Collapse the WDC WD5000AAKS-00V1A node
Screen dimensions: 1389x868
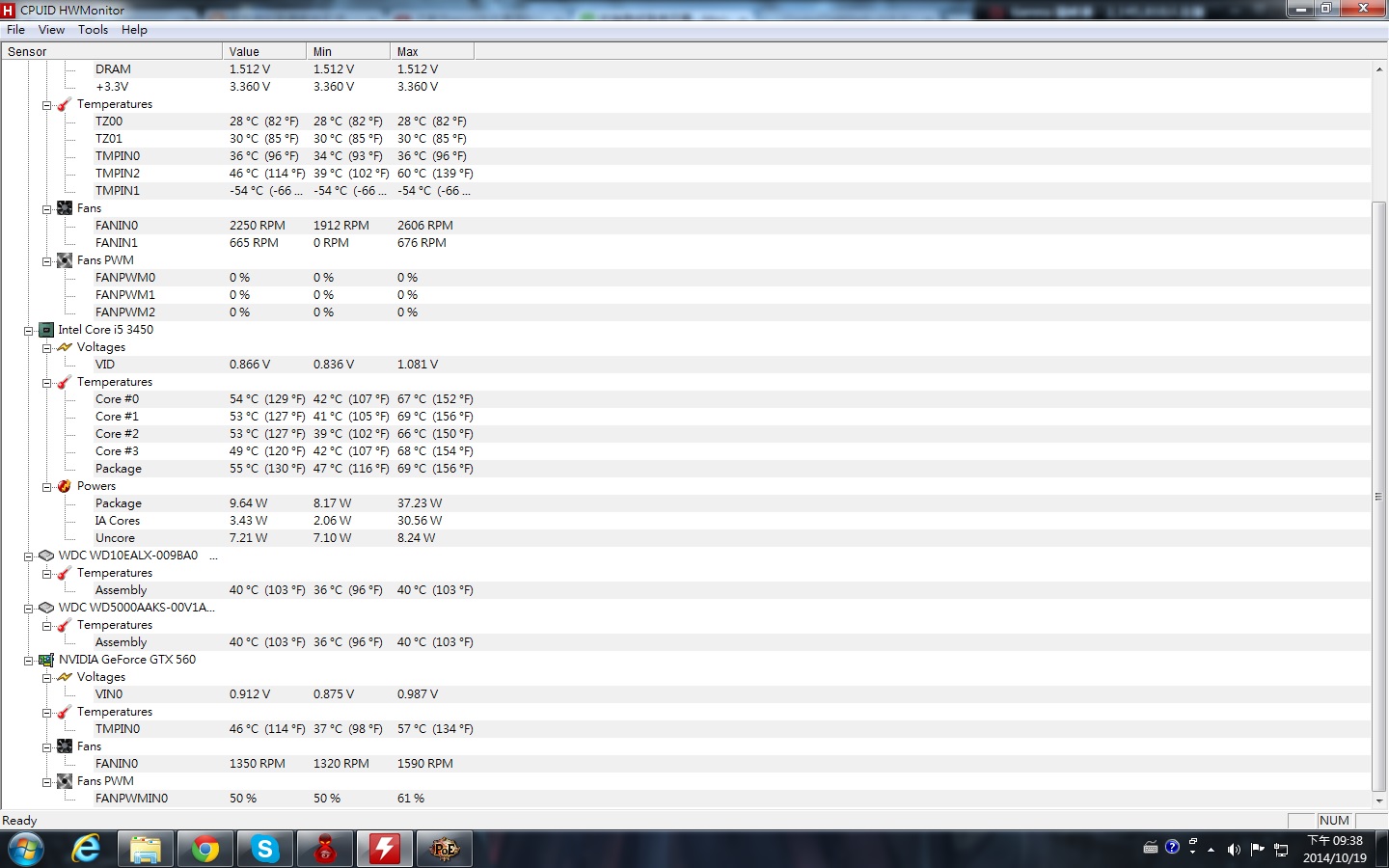(28, 609)
